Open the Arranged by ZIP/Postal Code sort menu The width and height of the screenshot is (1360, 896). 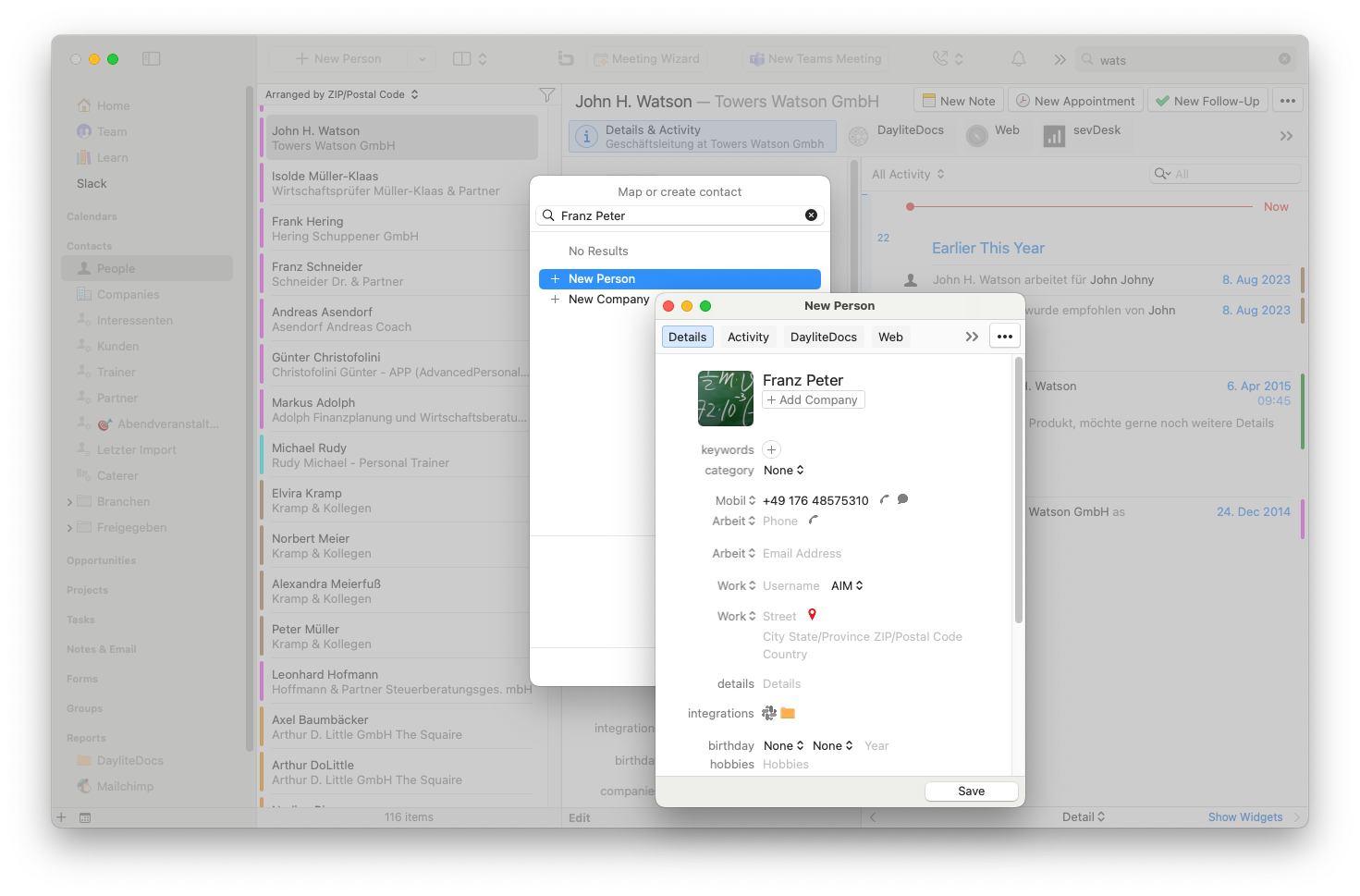pyautogui.click(x=342, y=94)
